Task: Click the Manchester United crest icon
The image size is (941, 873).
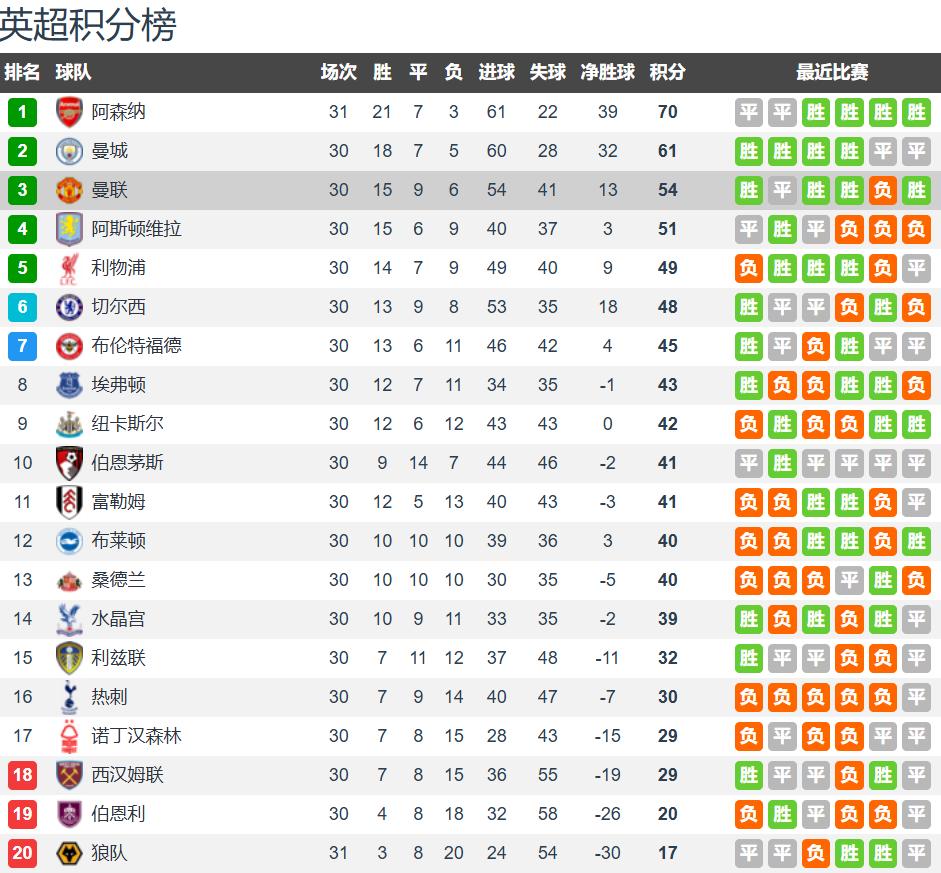Action: point(69,190)
